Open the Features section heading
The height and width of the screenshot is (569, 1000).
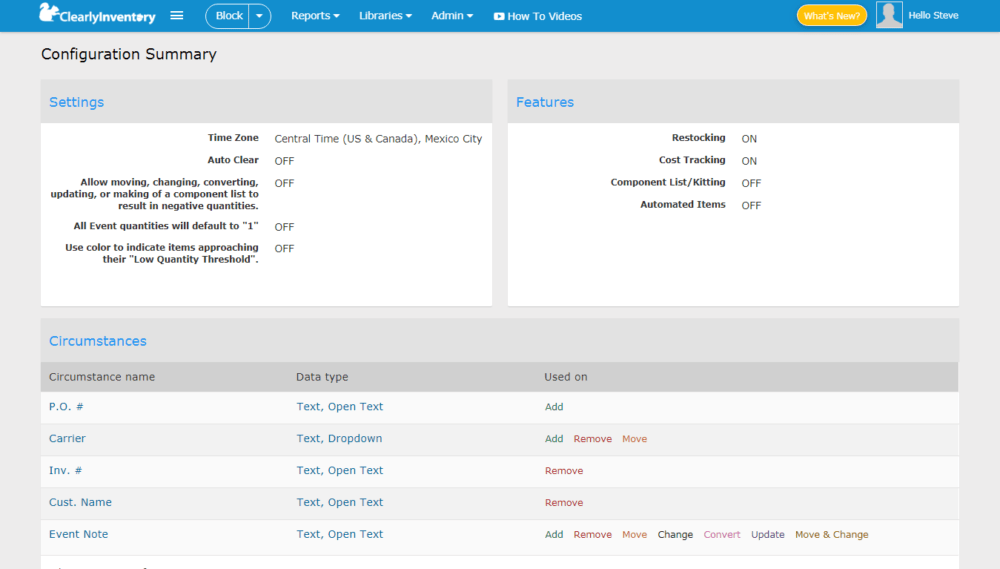pos(545,102)
